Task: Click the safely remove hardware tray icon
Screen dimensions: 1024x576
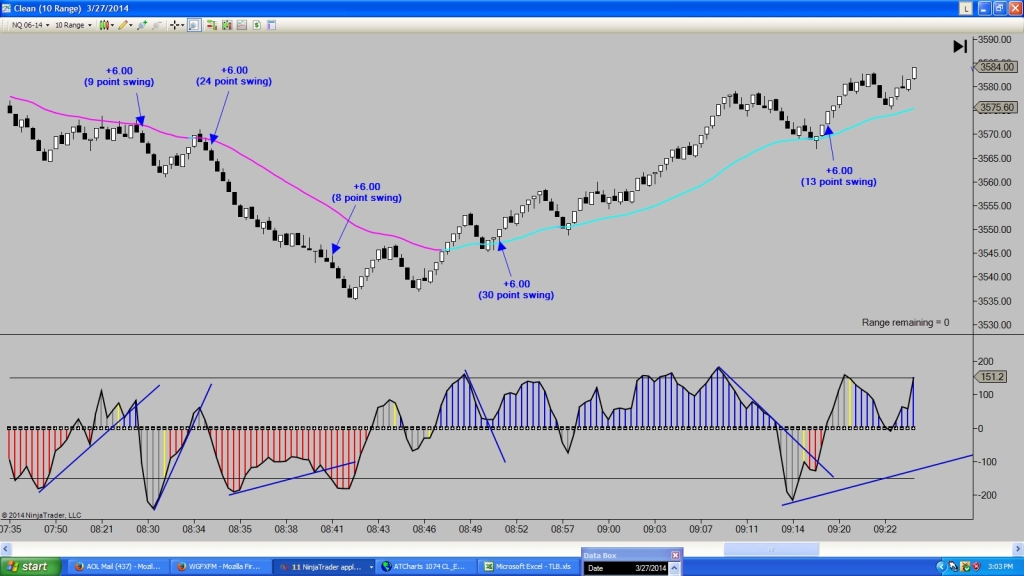Action: [x=953, y=566]
